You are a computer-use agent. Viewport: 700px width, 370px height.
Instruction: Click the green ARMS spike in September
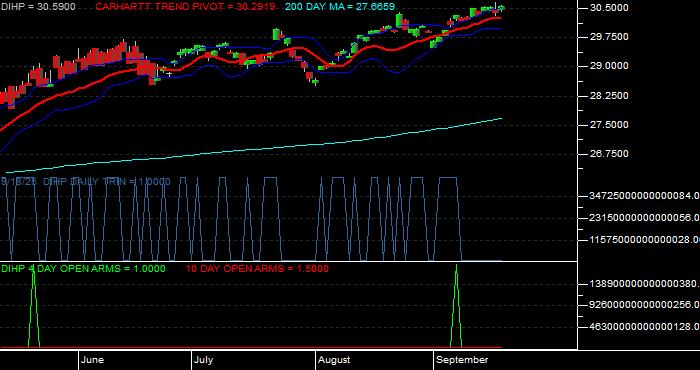point(456,306)
